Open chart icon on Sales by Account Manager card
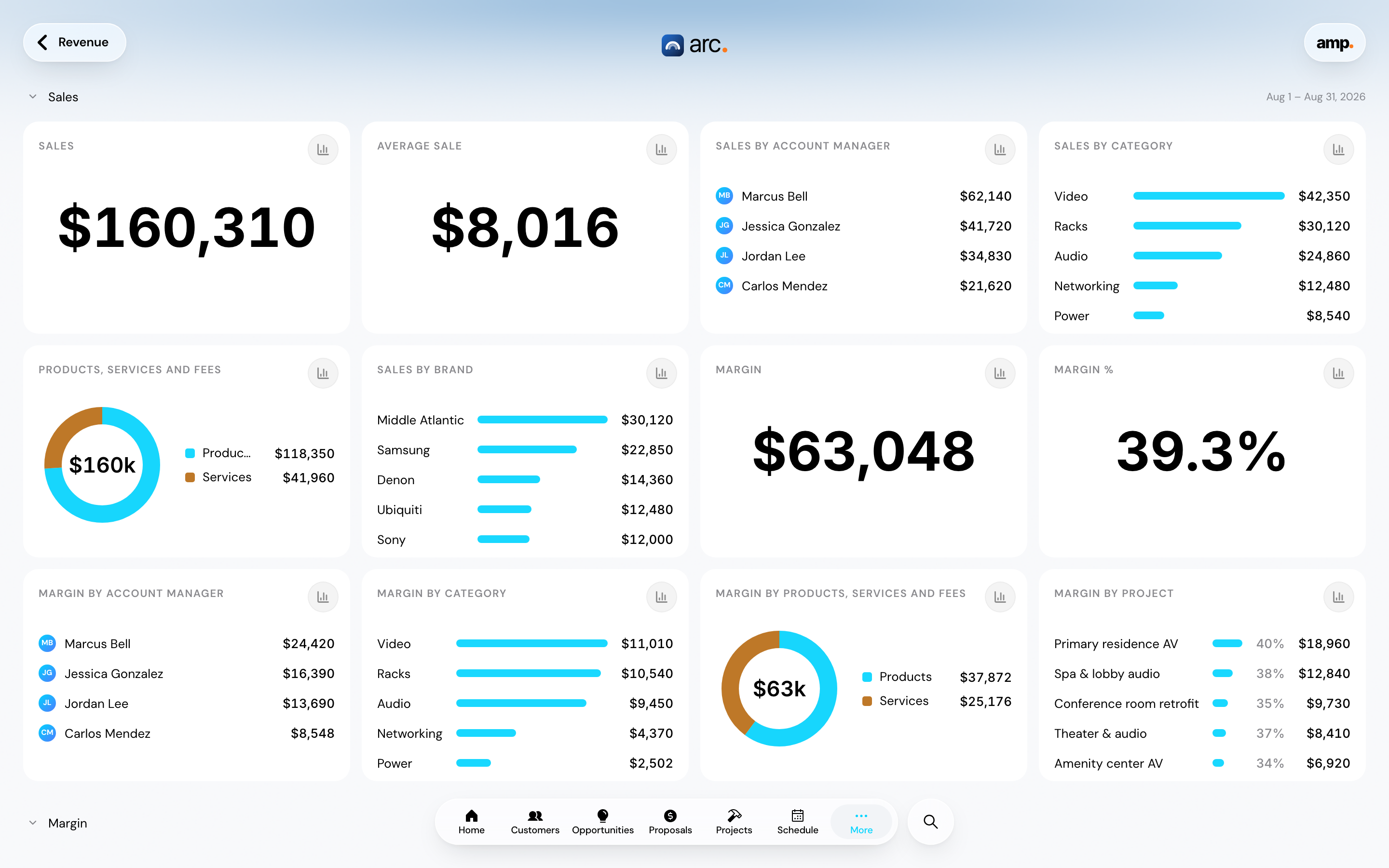Viewport: 1389px width, 868px height. (x=1000, y=149)
